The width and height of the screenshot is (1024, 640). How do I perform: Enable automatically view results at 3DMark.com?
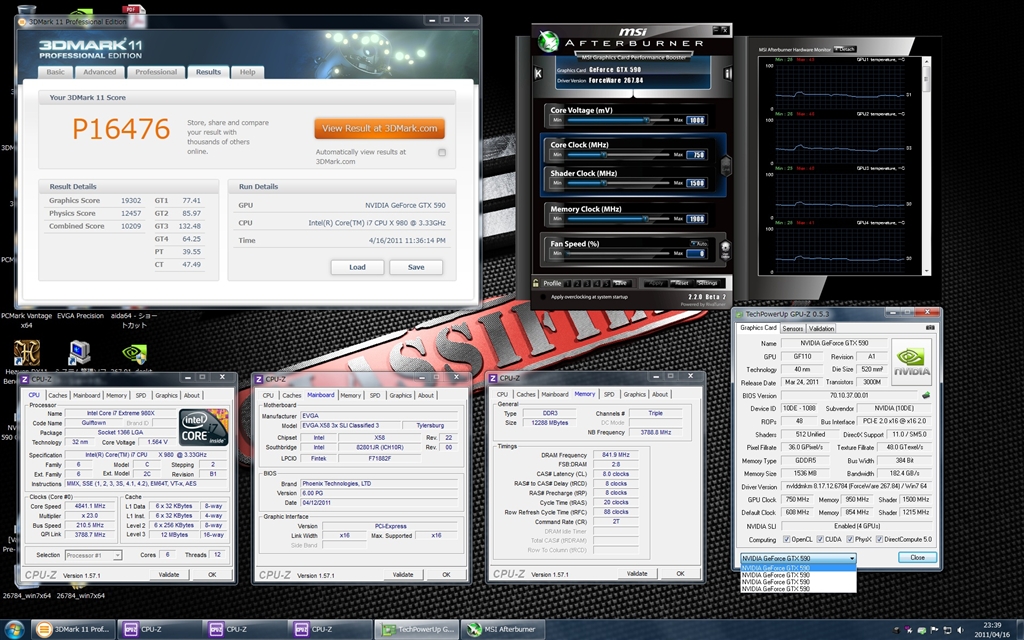tap(442, 153)
